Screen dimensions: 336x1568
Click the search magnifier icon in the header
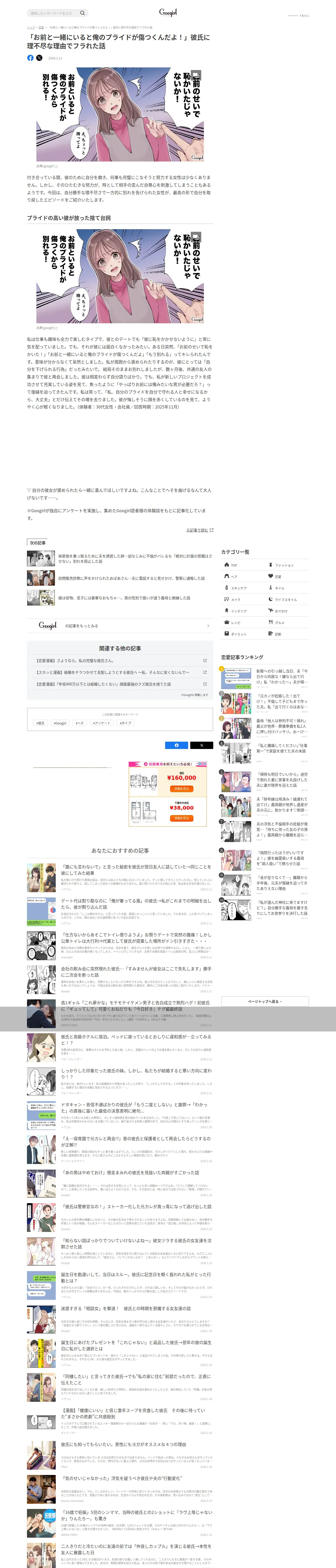(82, 13)
